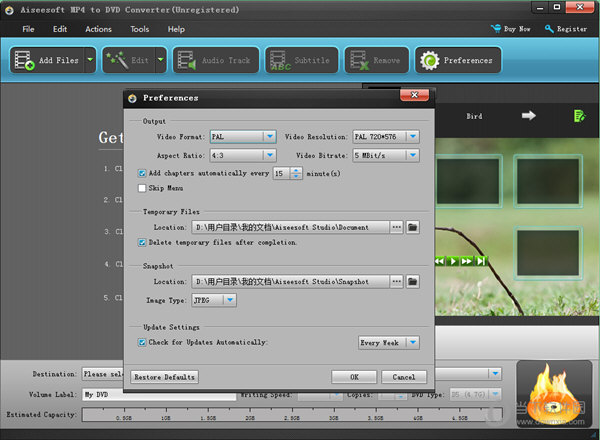Click the Remove toolbar button
The height and width of the screenshot is (440, 600).
pos(377,60)
